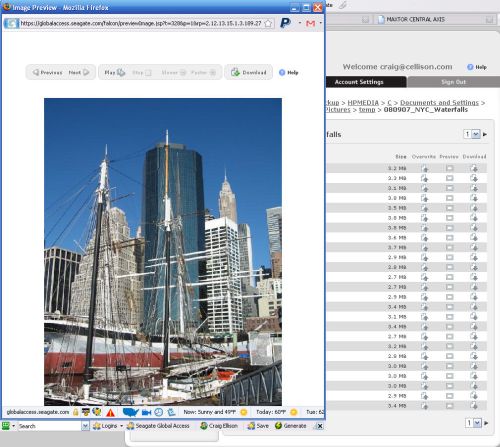
Task: Click the clock icon in status bar
Action: coord(159,412)
